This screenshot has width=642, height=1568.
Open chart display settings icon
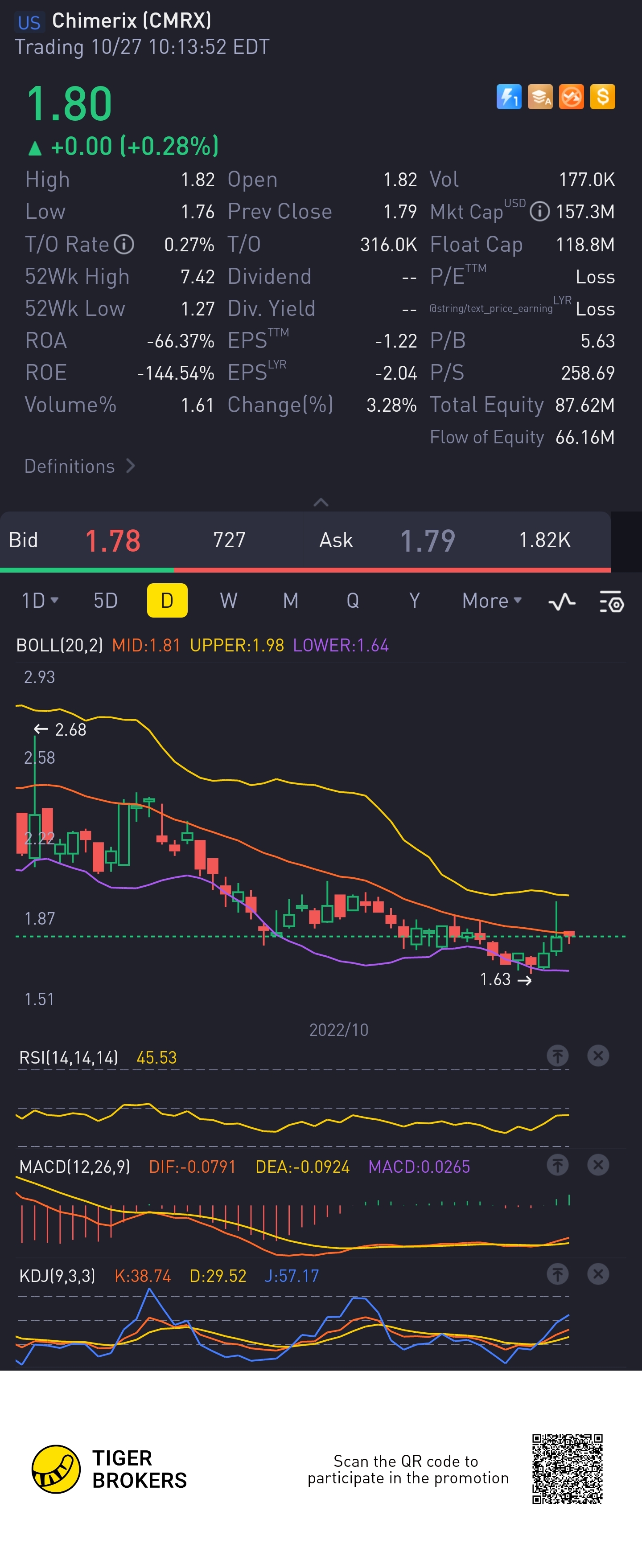(612, 602)
